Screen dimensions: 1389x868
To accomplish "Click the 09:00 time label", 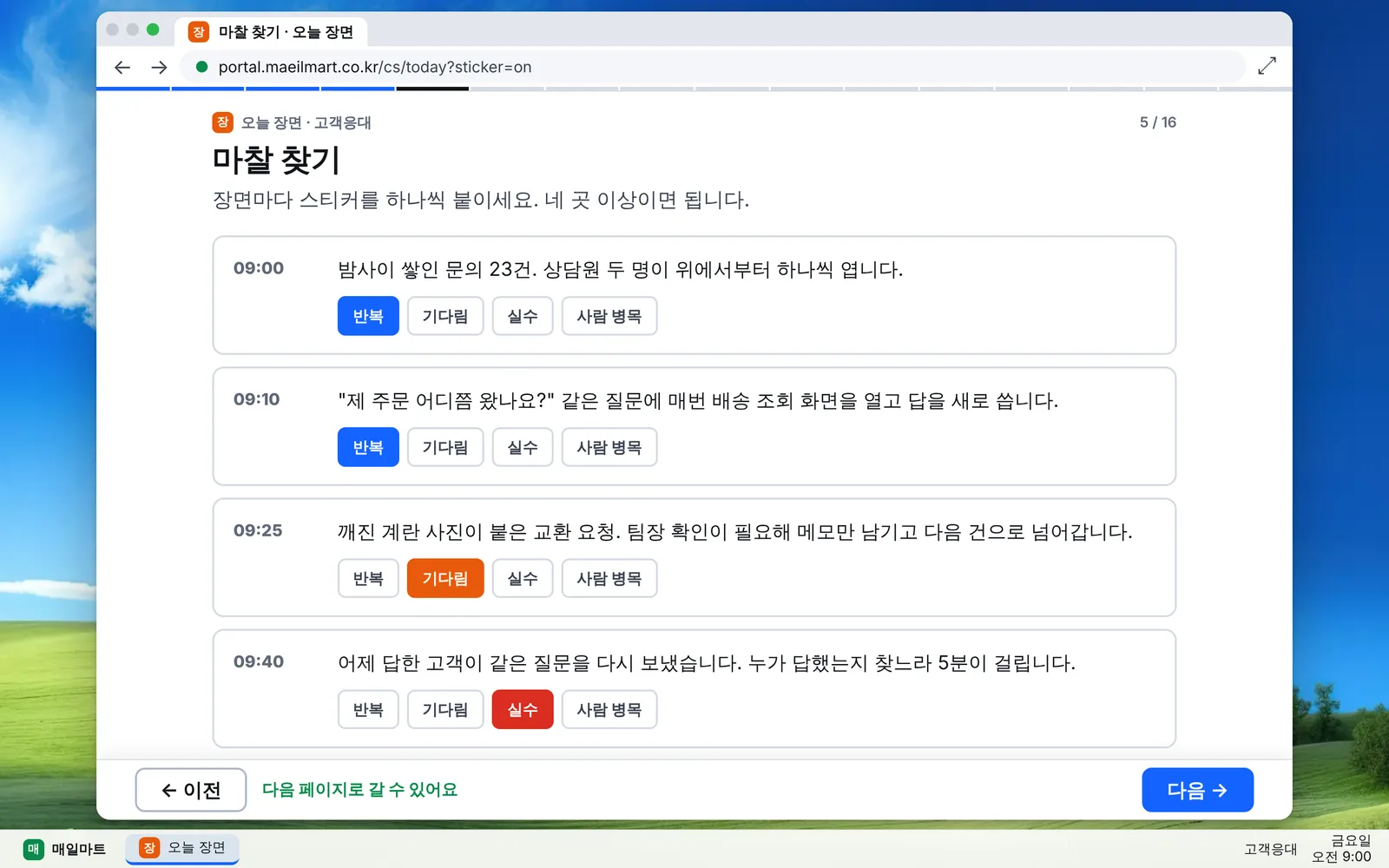I will click(x=259, y=268).
